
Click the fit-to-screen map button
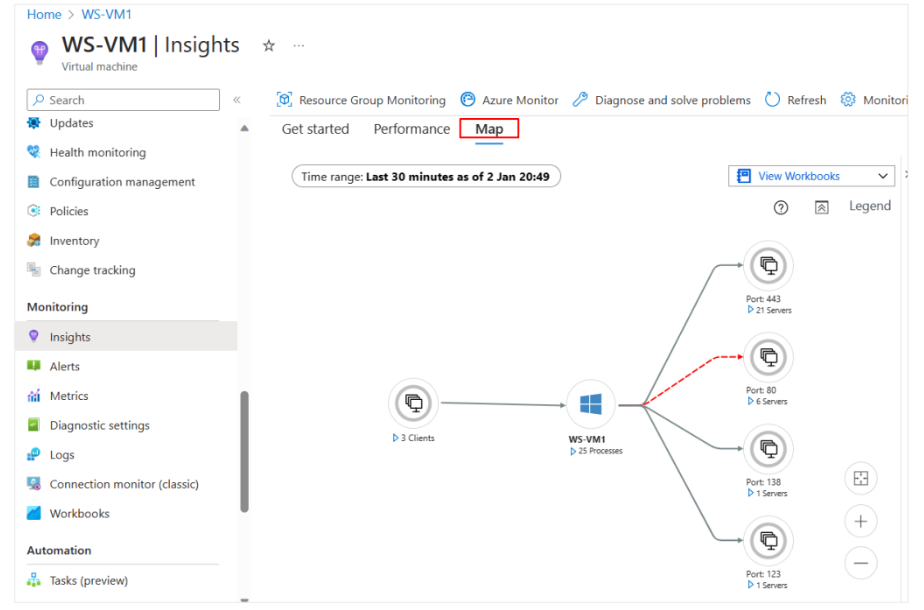point(861,478)
